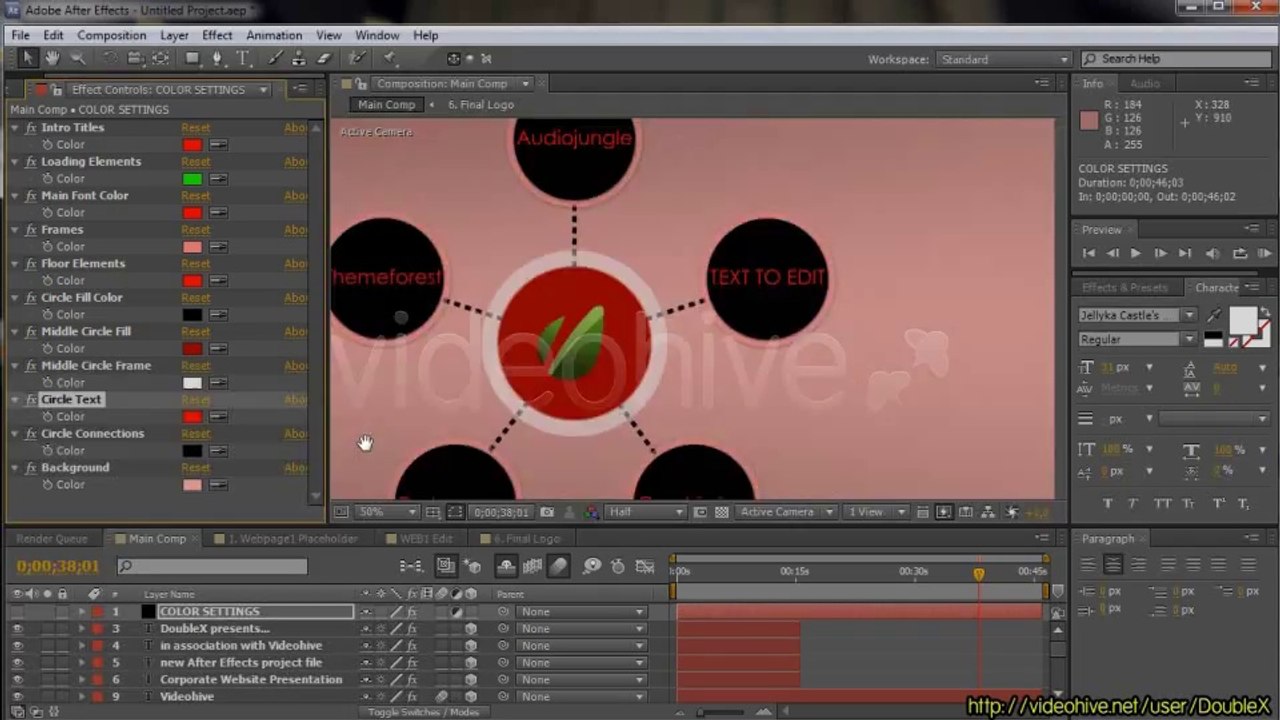Select the Rectangle shape tool
Screen dimensions: 1280x720
(193, 58)
